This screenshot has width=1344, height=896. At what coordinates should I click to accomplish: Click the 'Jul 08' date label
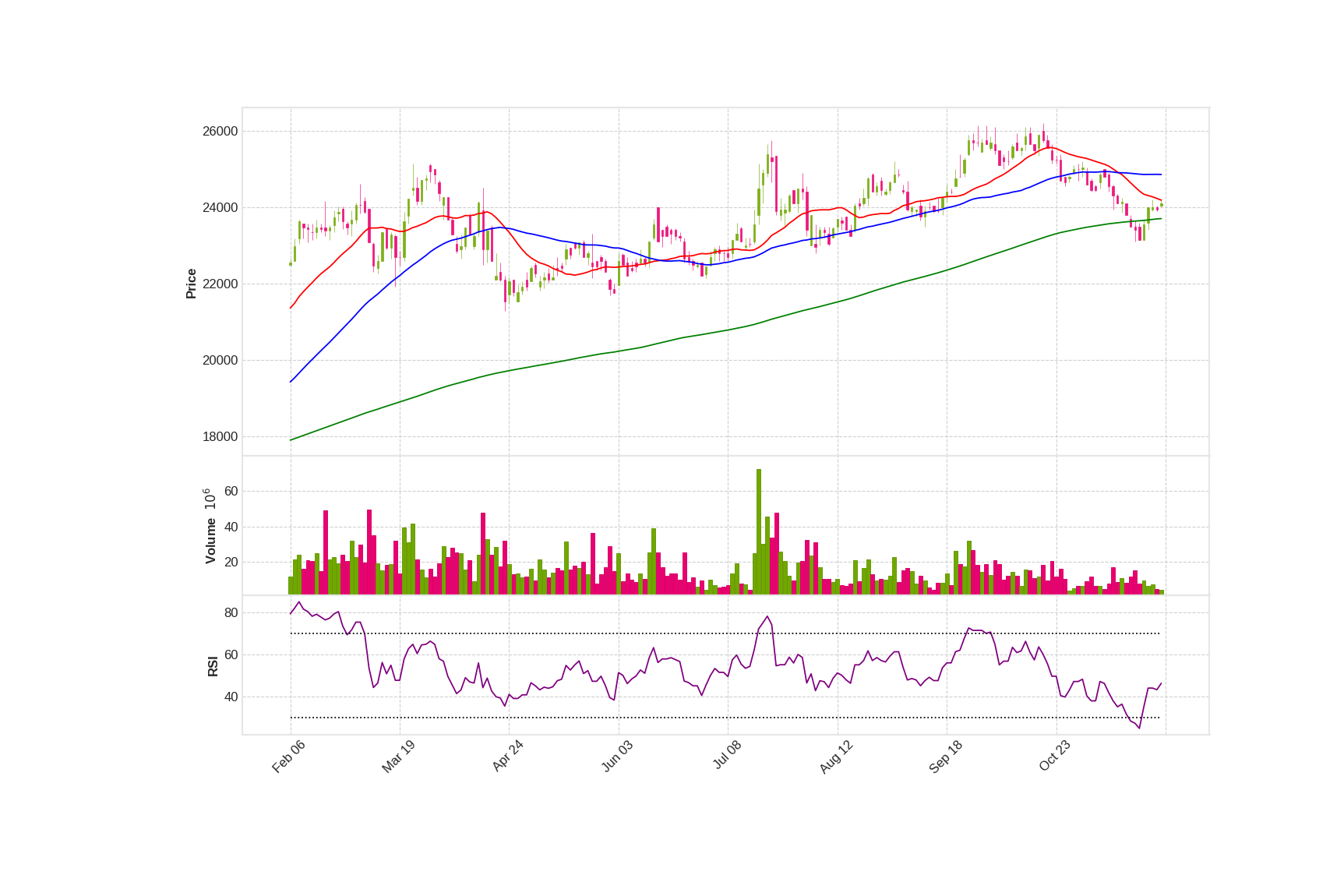pos(727,756)
